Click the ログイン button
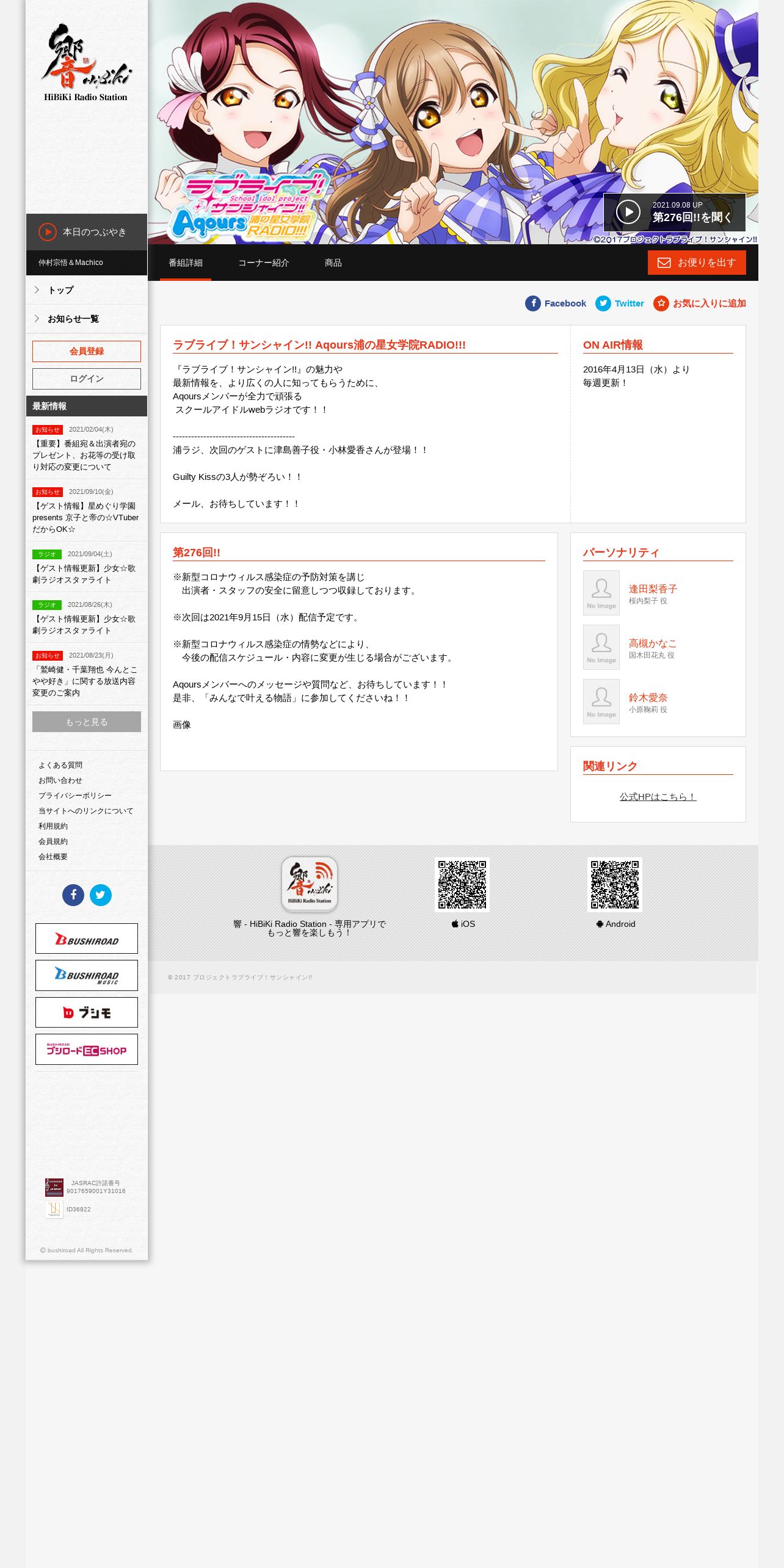Screen dimensions: 784x1568 click(x=87, y=379)
